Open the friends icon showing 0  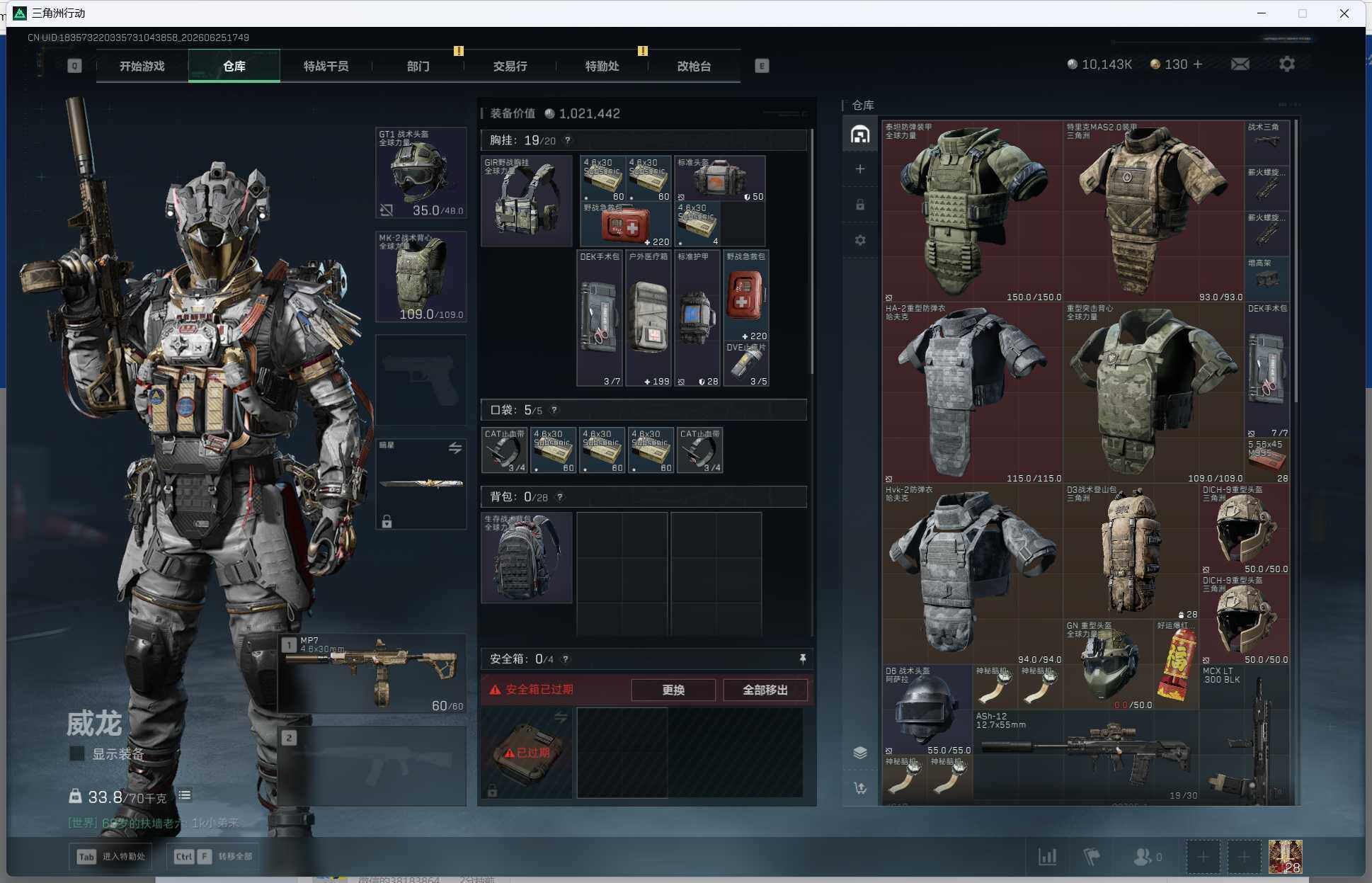pos(1147,857)
